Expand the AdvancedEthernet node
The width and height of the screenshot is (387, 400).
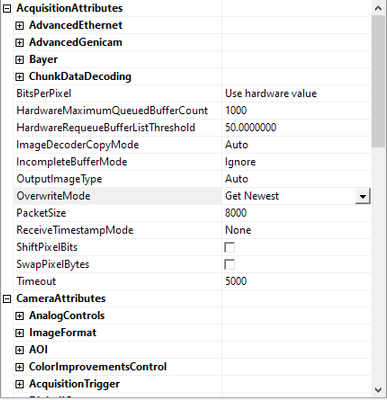[20, 25]
